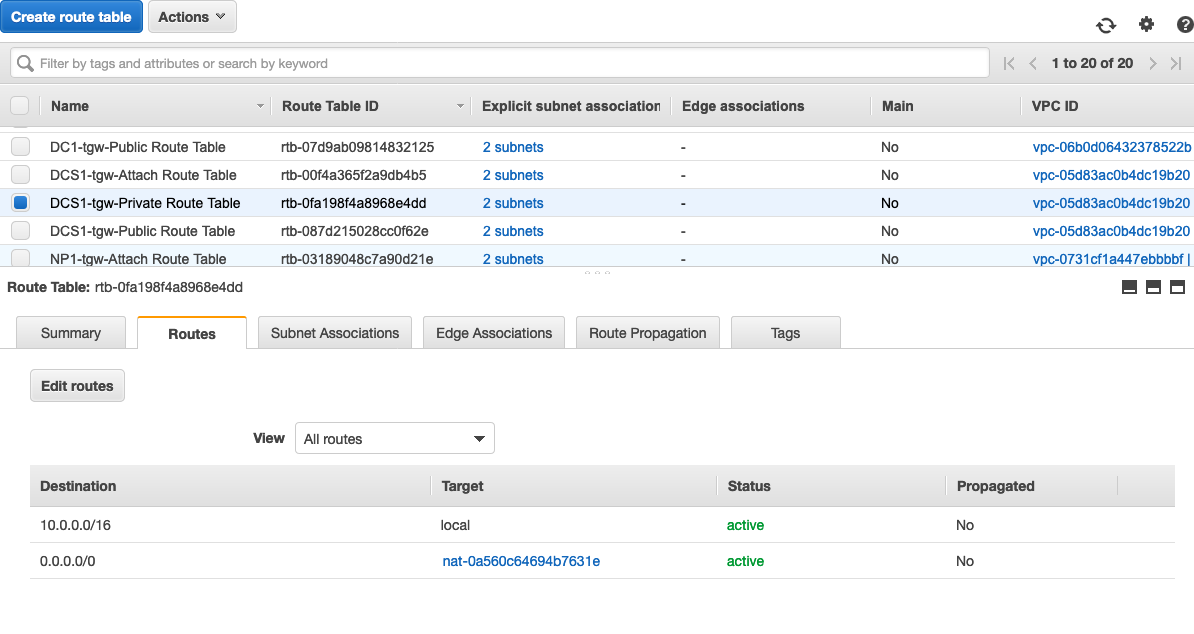
Task: Click the refresh icon
Action: click(x=1106, y=25)
